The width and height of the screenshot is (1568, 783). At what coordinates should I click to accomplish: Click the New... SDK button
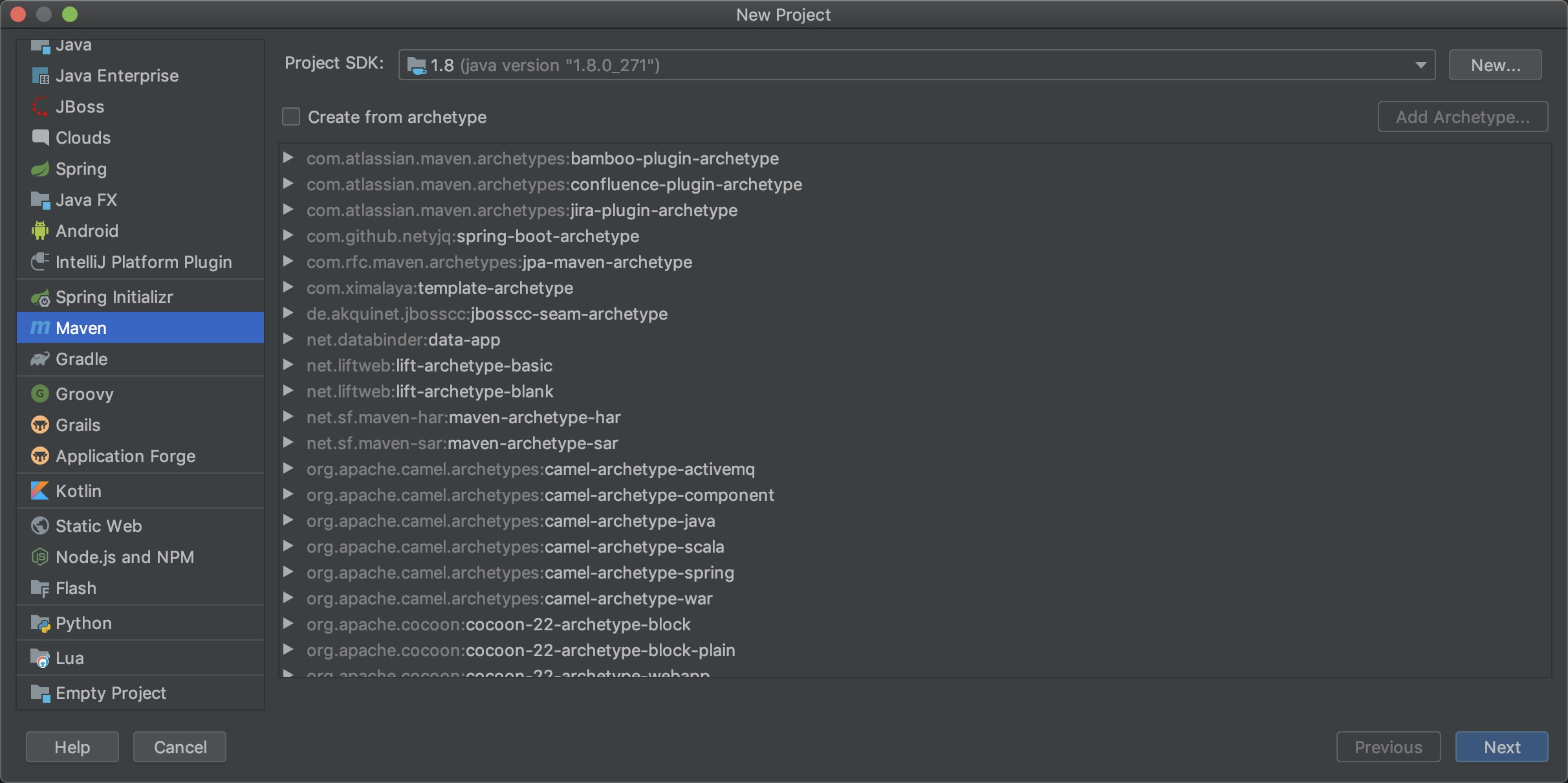(1495, 65)
